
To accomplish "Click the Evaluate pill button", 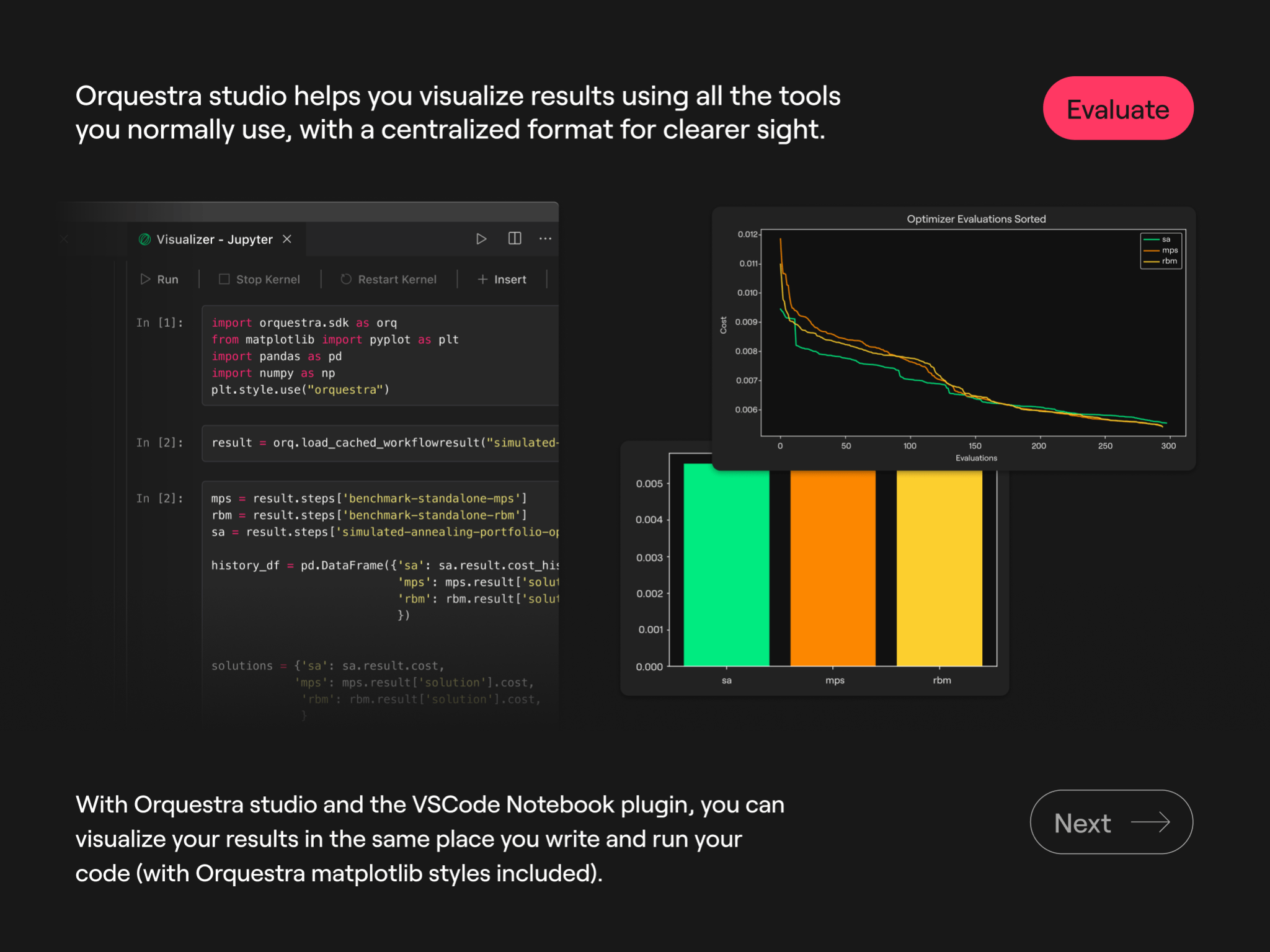I will pos(1117,109).
